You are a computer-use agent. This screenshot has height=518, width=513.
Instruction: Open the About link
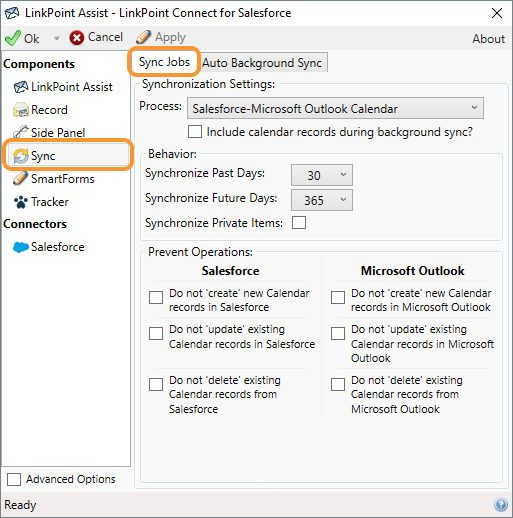488,39
